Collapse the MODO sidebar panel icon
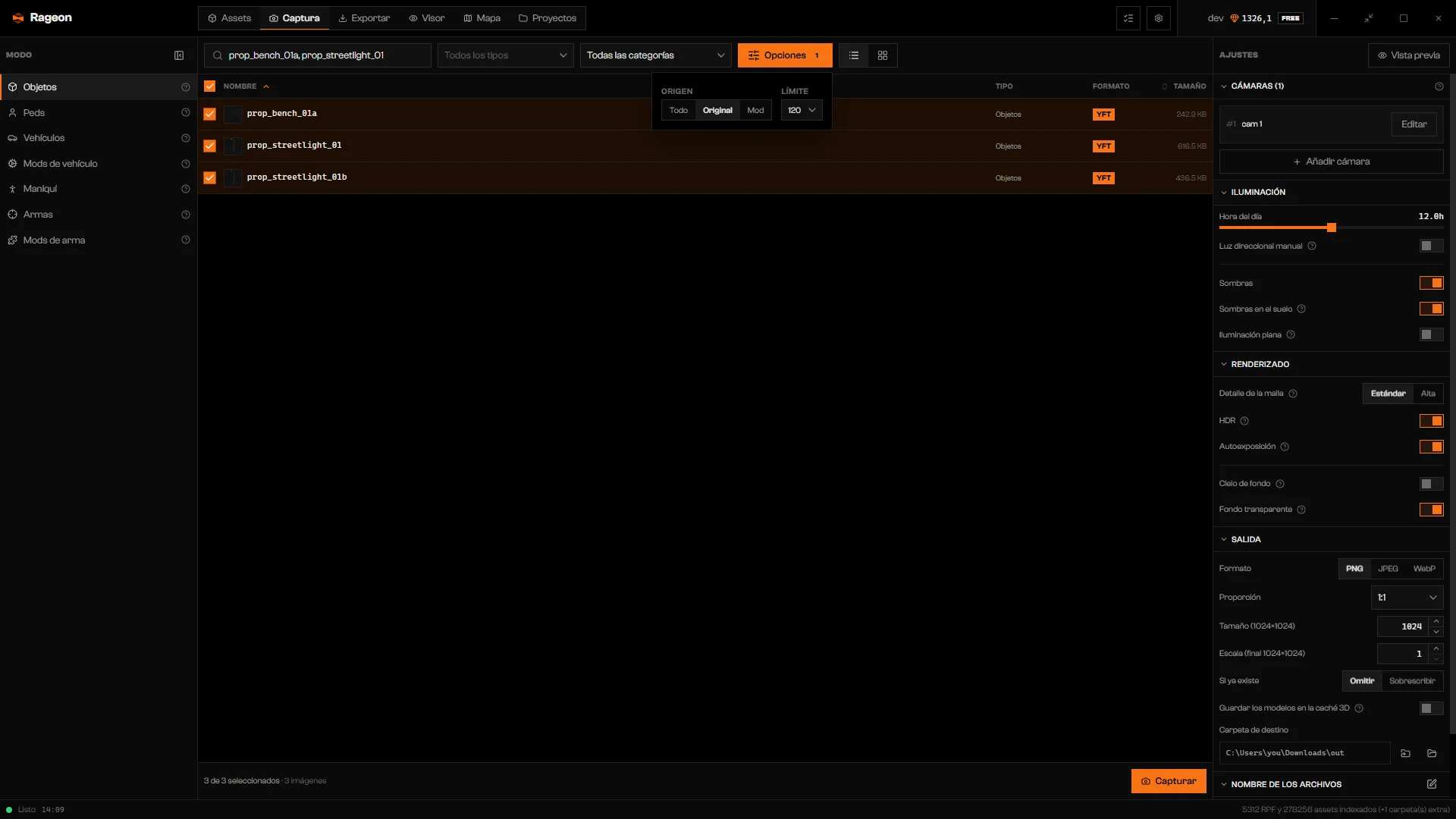1456x819 pixels. click(x=179, y=55)
